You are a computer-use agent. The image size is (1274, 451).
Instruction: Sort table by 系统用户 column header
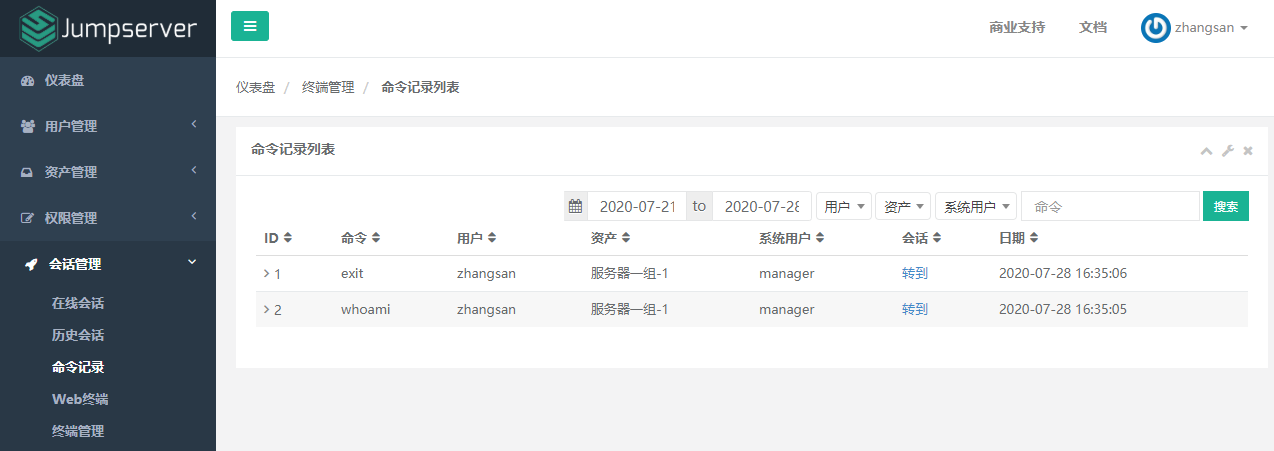click(x=791, y=238)
